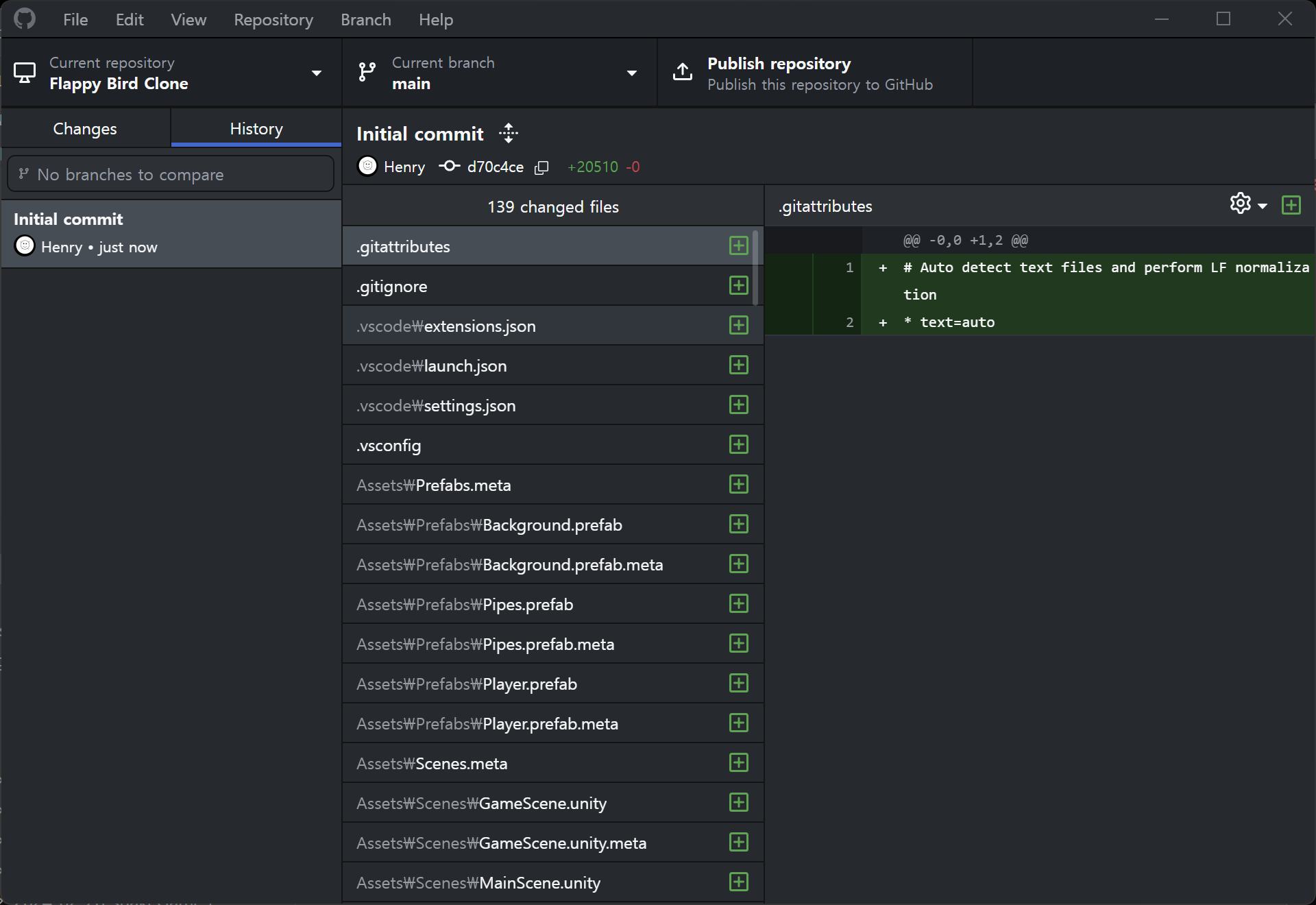This screenshot has height=905, width=1316.
Task: Click the added icon beside Prefabs.meta
Action: coord(739,485)
